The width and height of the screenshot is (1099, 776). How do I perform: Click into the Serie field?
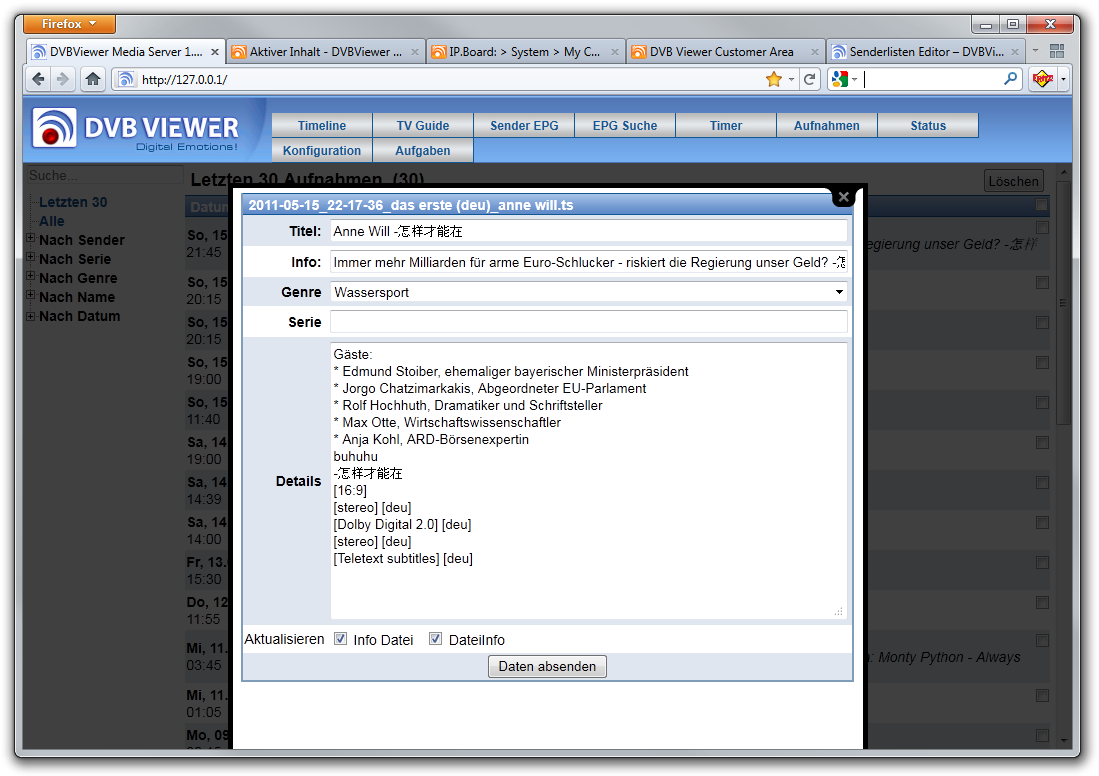(589, 322)
